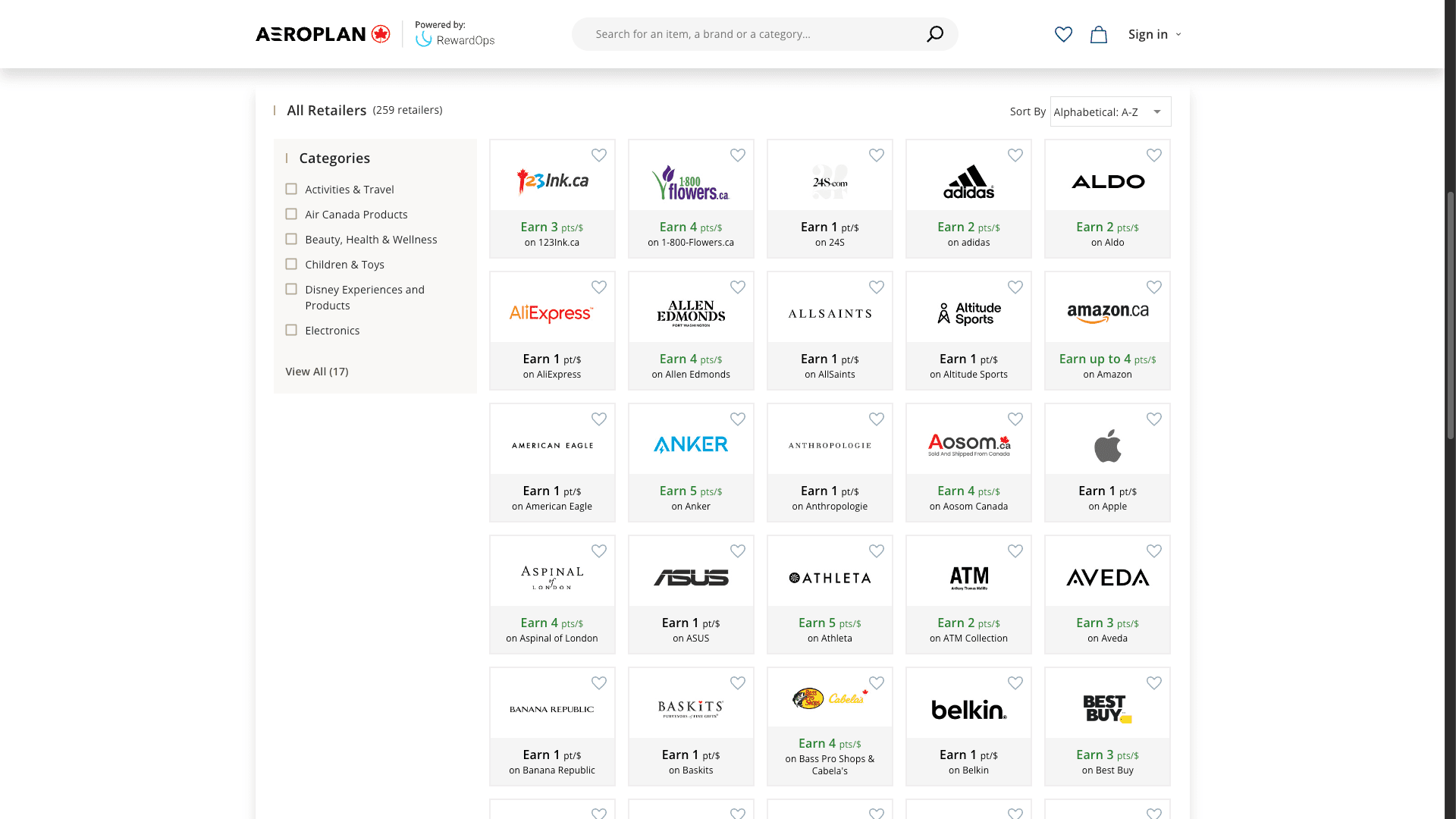The width and height of the screenshot is (1456, 819).
Task: Open the Banana Republic retailer card
Action: tap(552, 726)
